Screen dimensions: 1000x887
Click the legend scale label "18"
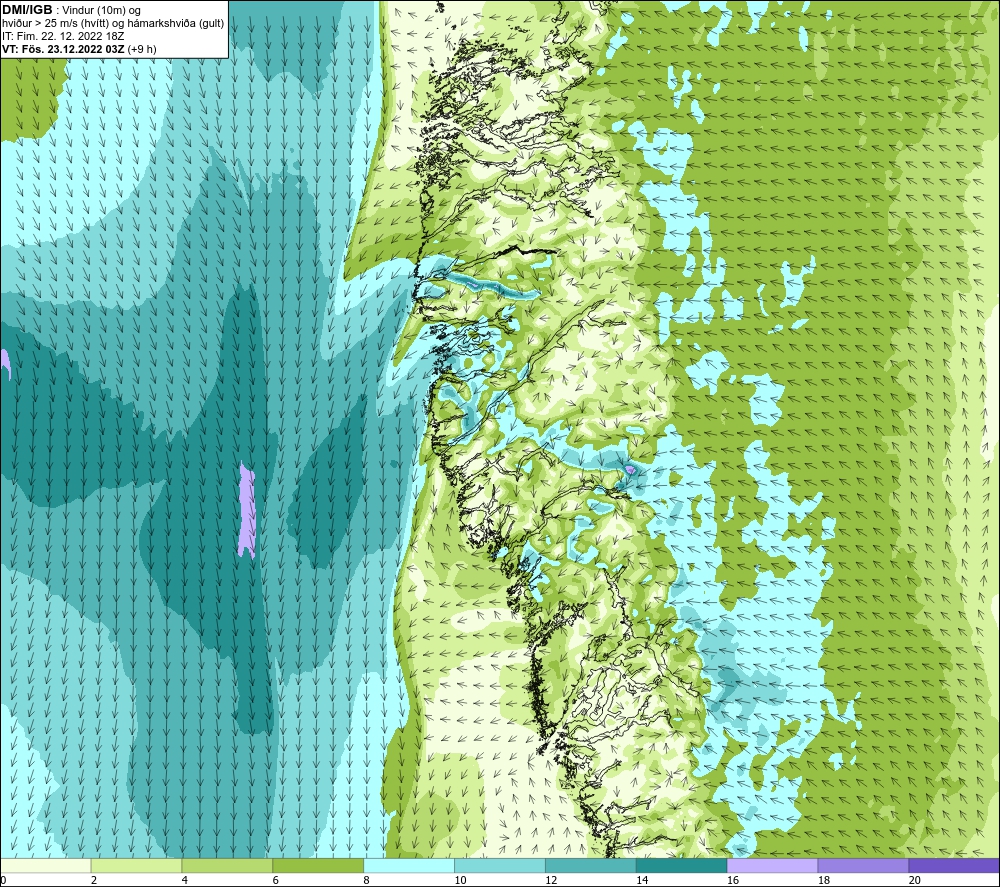[823, 880]
